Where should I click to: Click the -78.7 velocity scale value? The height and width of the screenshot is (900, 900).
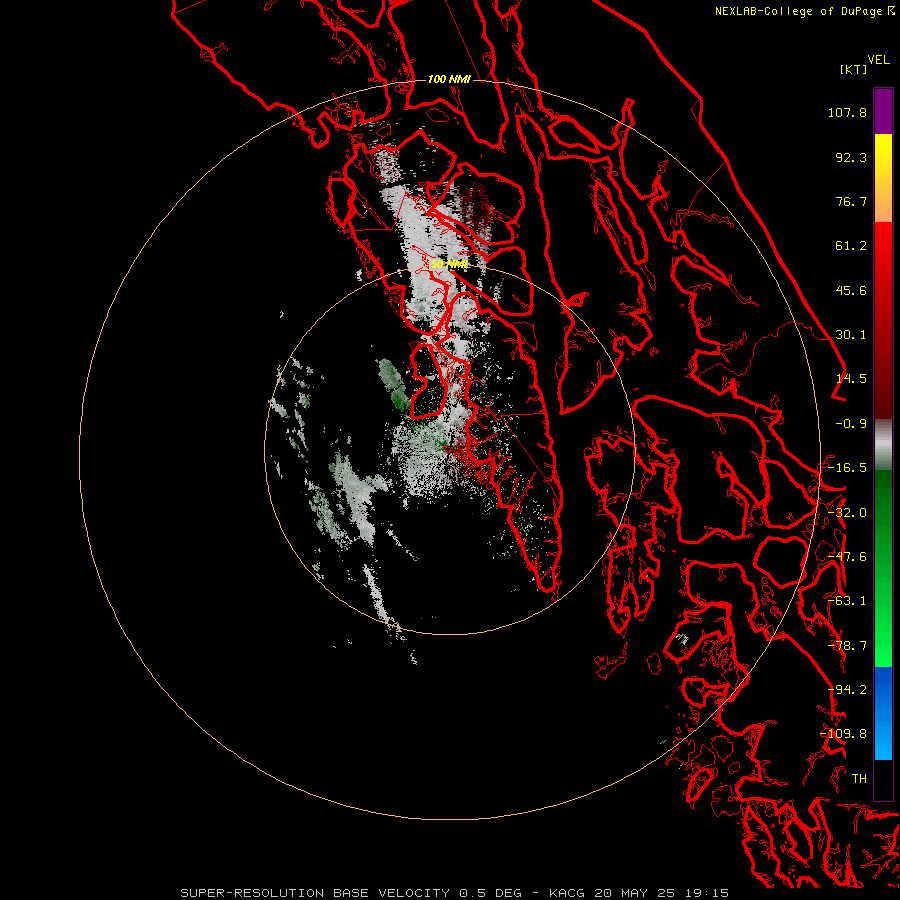pos(847,646)
